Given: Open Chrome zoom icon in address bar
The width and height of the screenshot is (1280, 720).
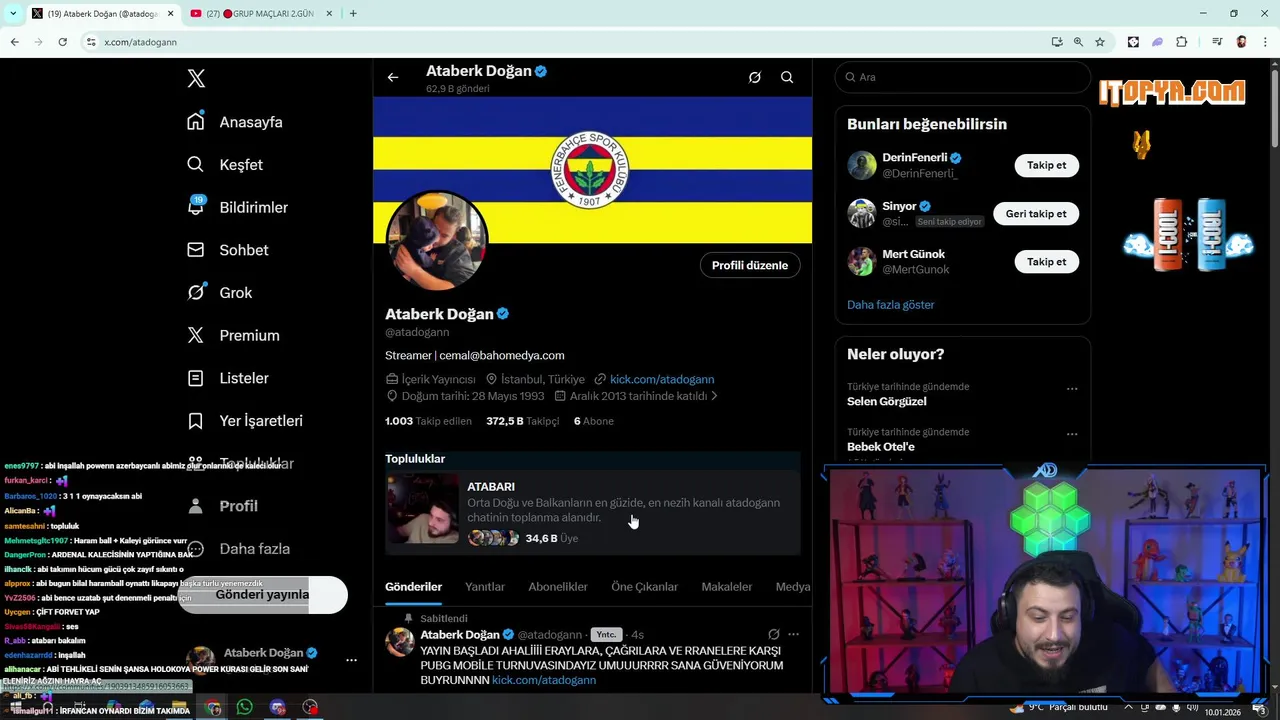Looking at the screenshot, I should point(1078,42).
